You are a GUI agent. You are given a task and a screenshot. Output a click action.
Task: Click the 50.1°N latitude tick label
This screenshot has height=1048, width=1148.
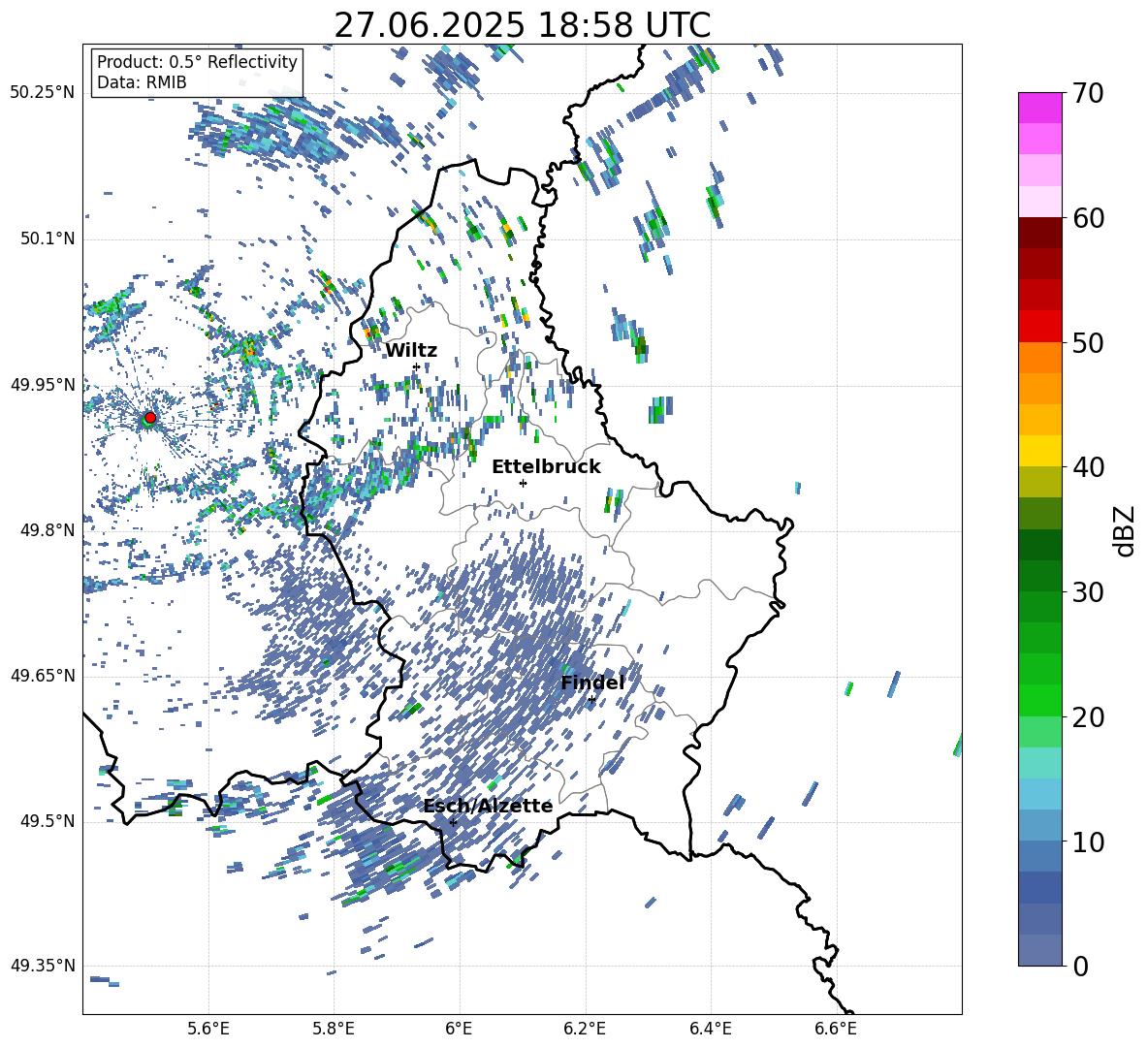pyautogui.click(x=47, y=238)
